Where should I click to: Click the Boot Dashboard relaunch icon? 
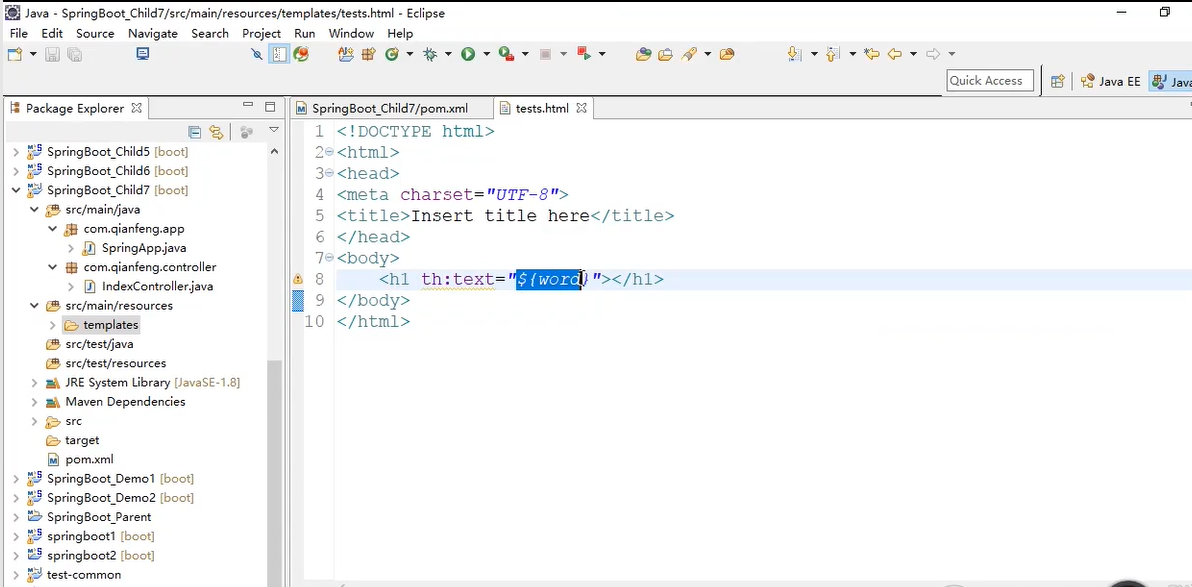coord(585,54)
